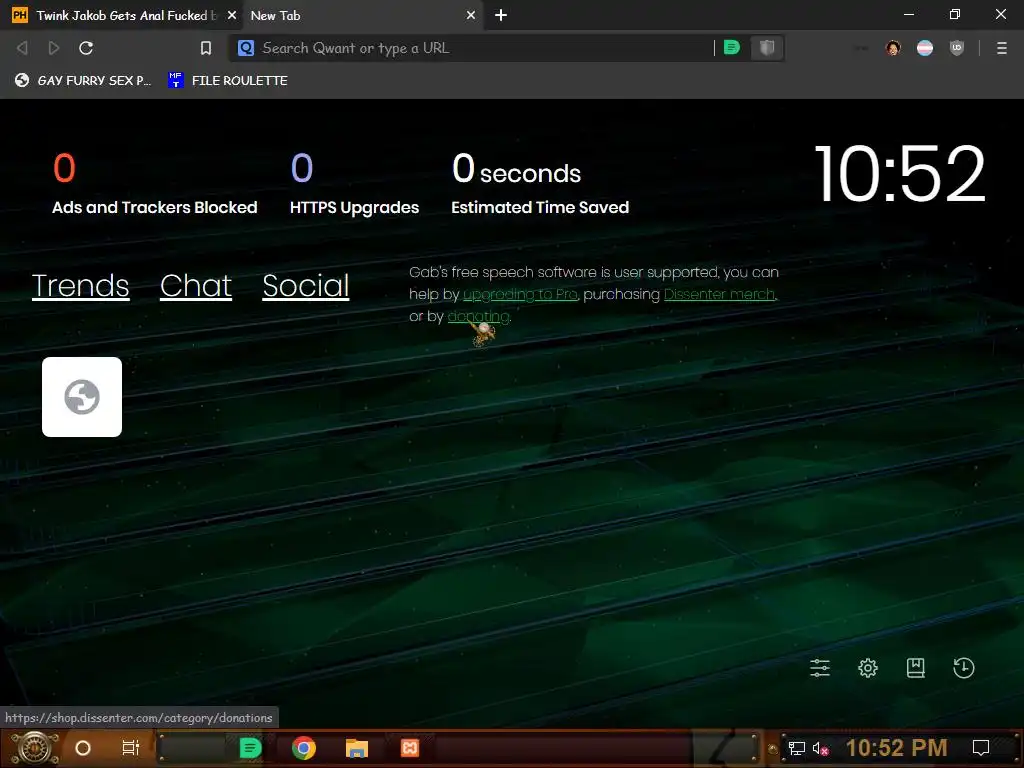Open the green Dissenter comments icon

click(x=732, y=48)
